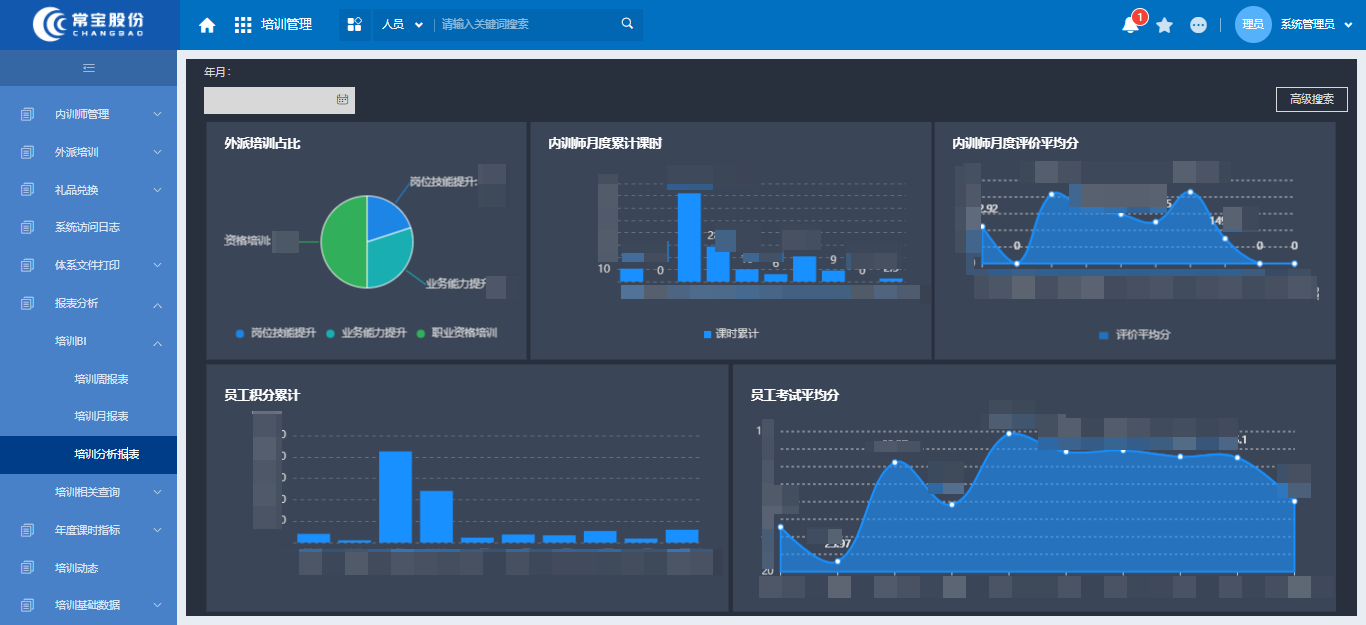The width and height of the screenshot is (1366, 625).
Task: Open favorites star icon
Action: [x=1164, y=25]
